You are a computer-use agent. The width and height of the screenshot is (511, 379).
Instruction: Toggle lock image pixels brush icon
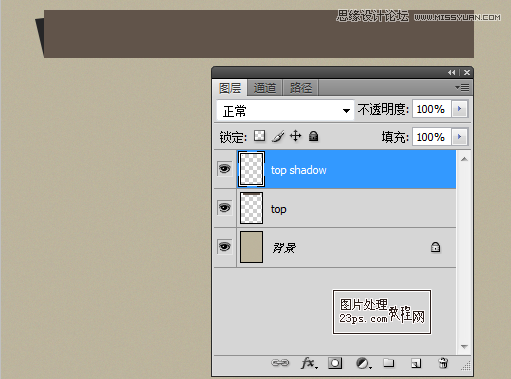278,136
